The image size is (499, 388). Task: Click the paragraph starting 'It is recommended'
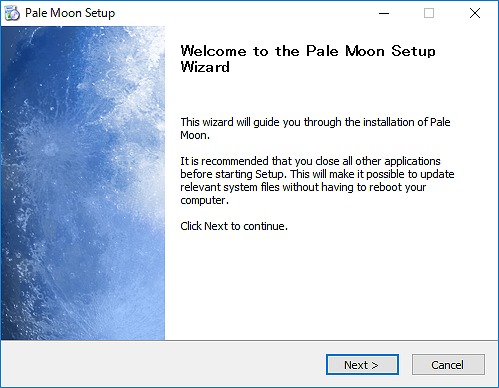317,180
